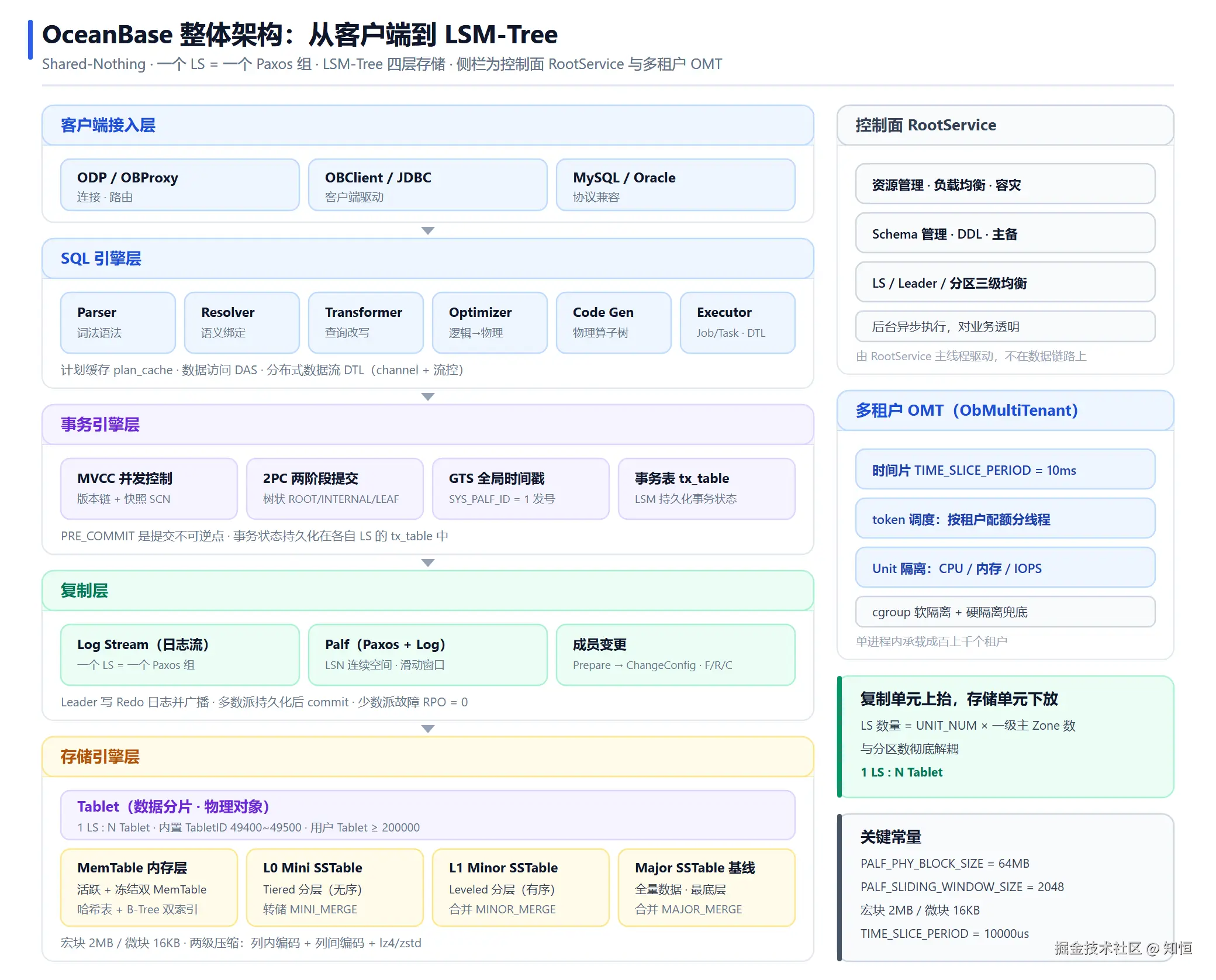Click the "TIME_SLICE_PERIOD = 10000us" line

(x=945, y=933)
